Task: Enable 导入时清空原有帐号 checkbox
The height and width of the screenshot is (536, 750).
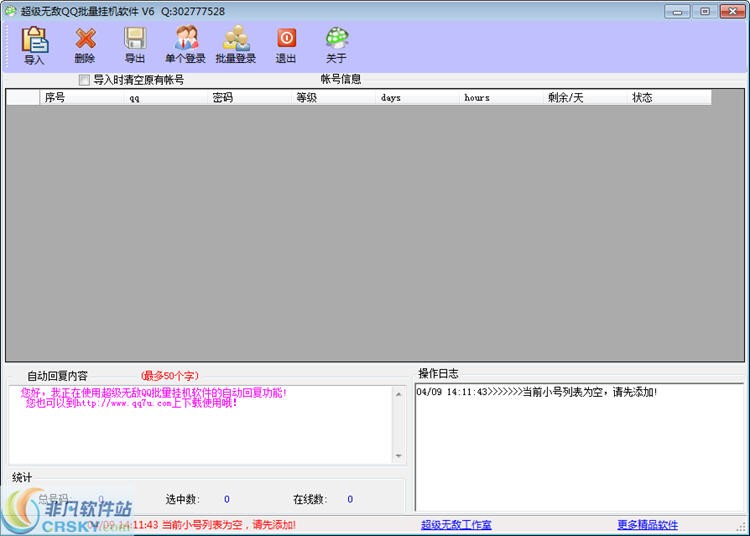Action: (84, 80)
